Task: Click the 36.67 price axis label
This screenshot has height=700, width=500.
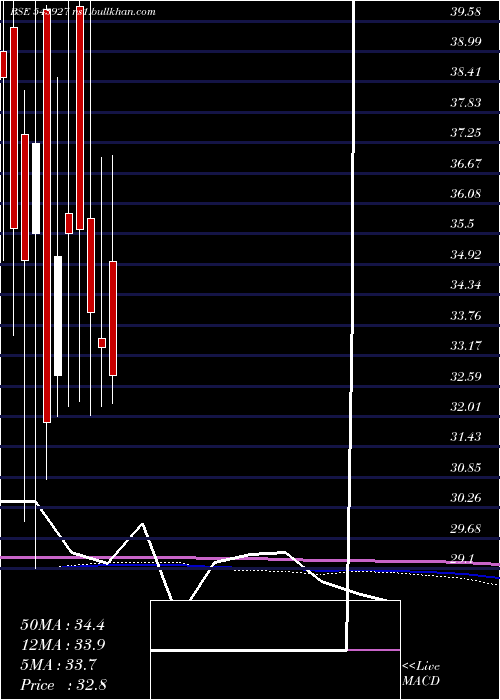Action: (466, 163)
